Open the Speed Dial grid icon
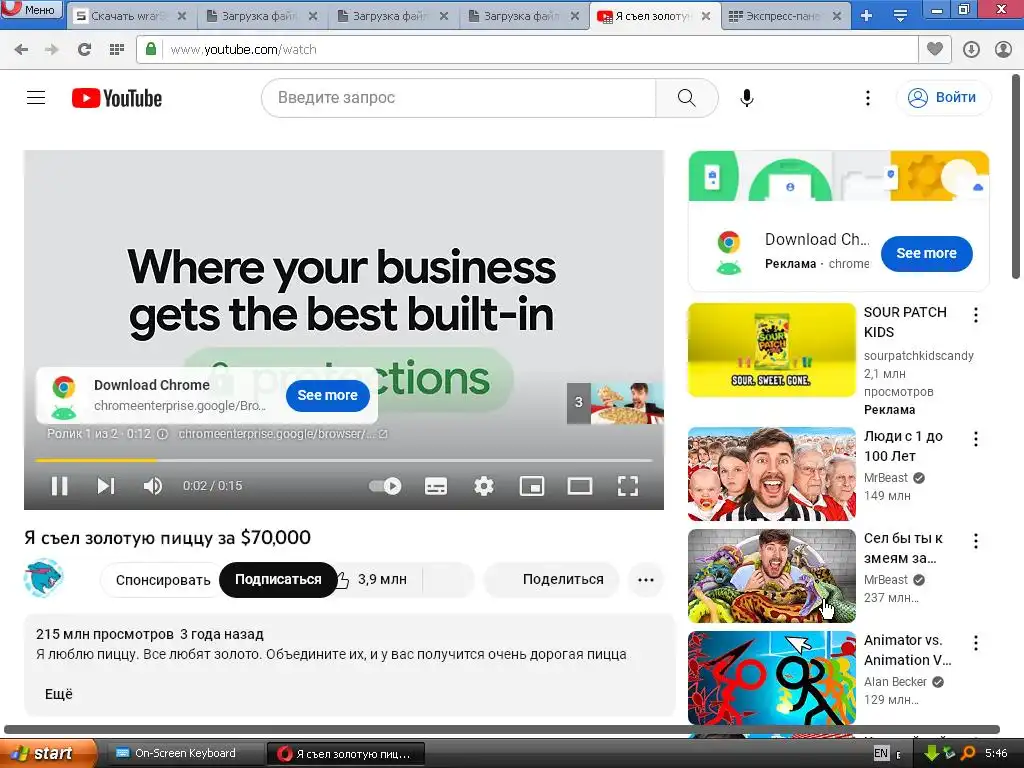The width and height of the screenshot is (1024, 768). coord(117,50)
